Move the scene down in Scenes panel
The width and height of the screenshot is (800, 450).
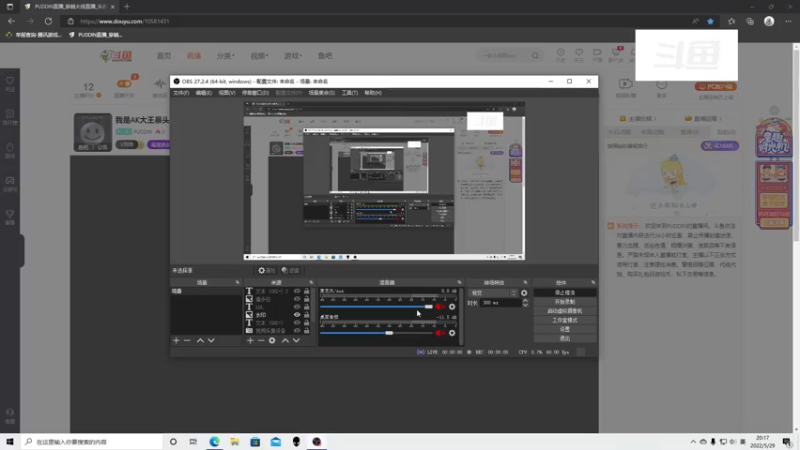(x=211, y=340)
